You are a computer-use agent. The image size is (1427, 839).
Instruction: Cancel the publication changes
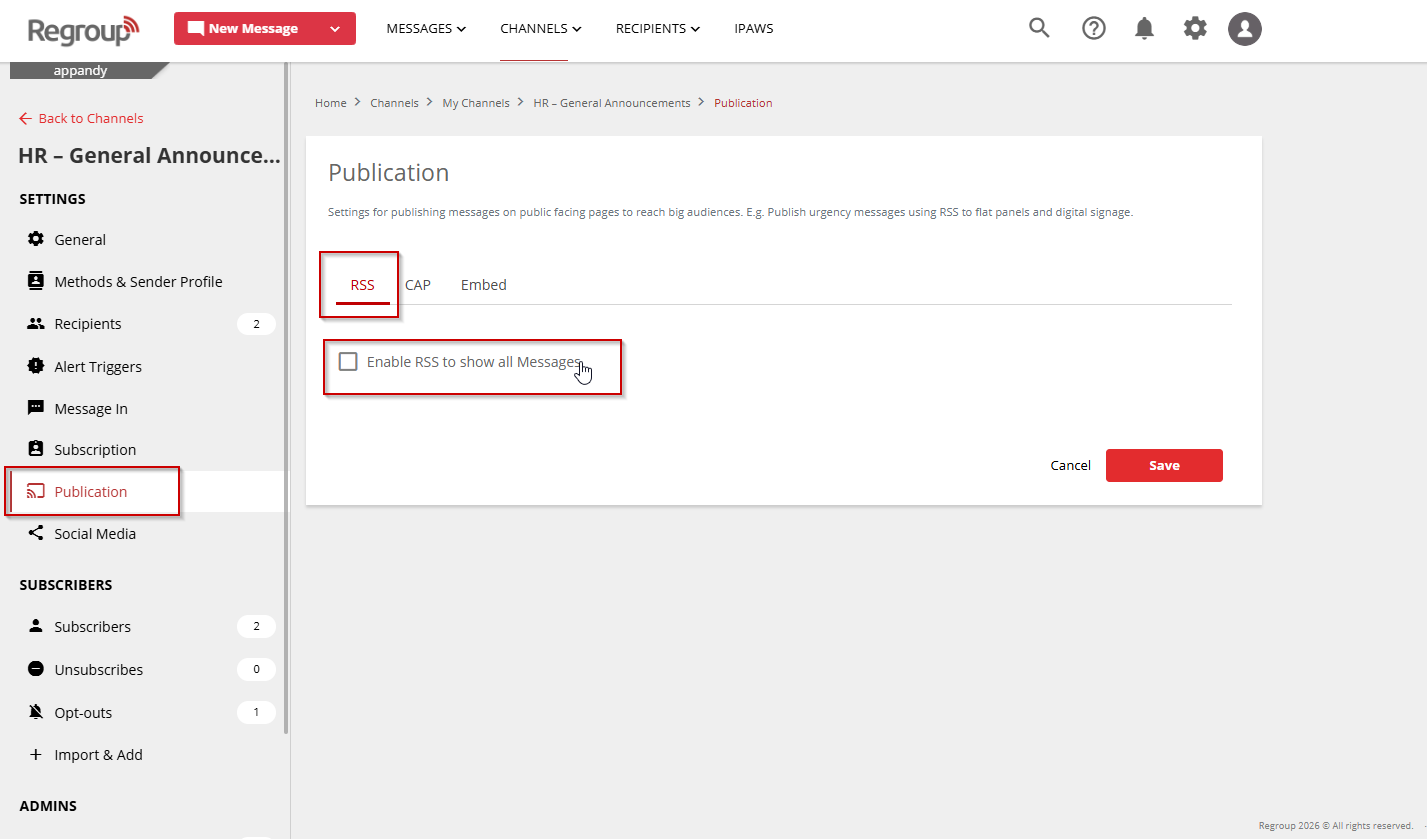tap(1071, 465)
